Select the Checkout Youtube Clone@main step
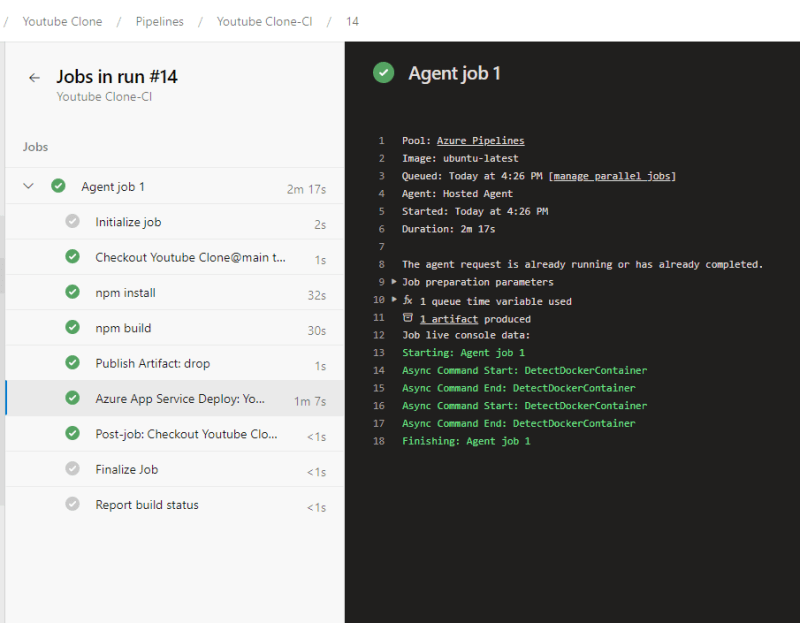The image size is (800, 623). tap(175, 257)
